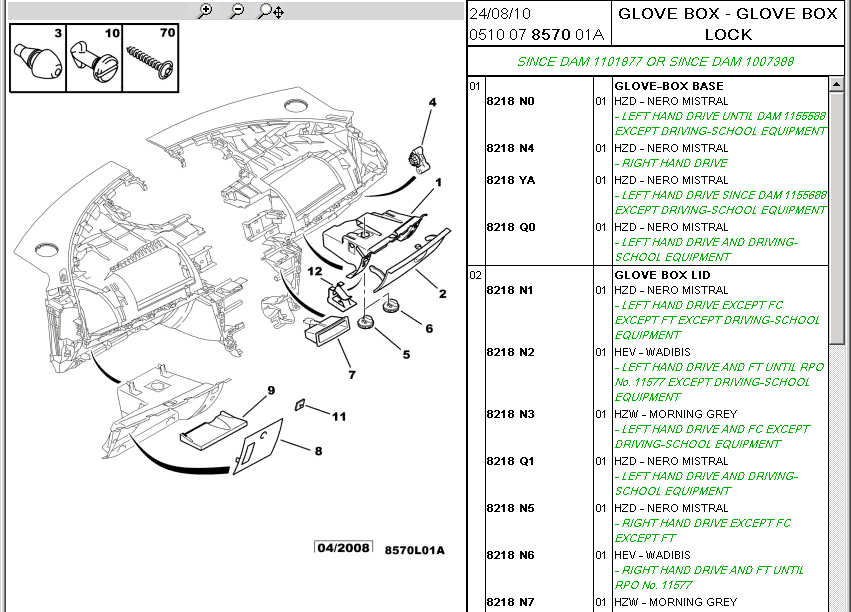Click the scroll up arrow of parts list
This screenshot has height=612, width=851.
click(x=836, y=85)
